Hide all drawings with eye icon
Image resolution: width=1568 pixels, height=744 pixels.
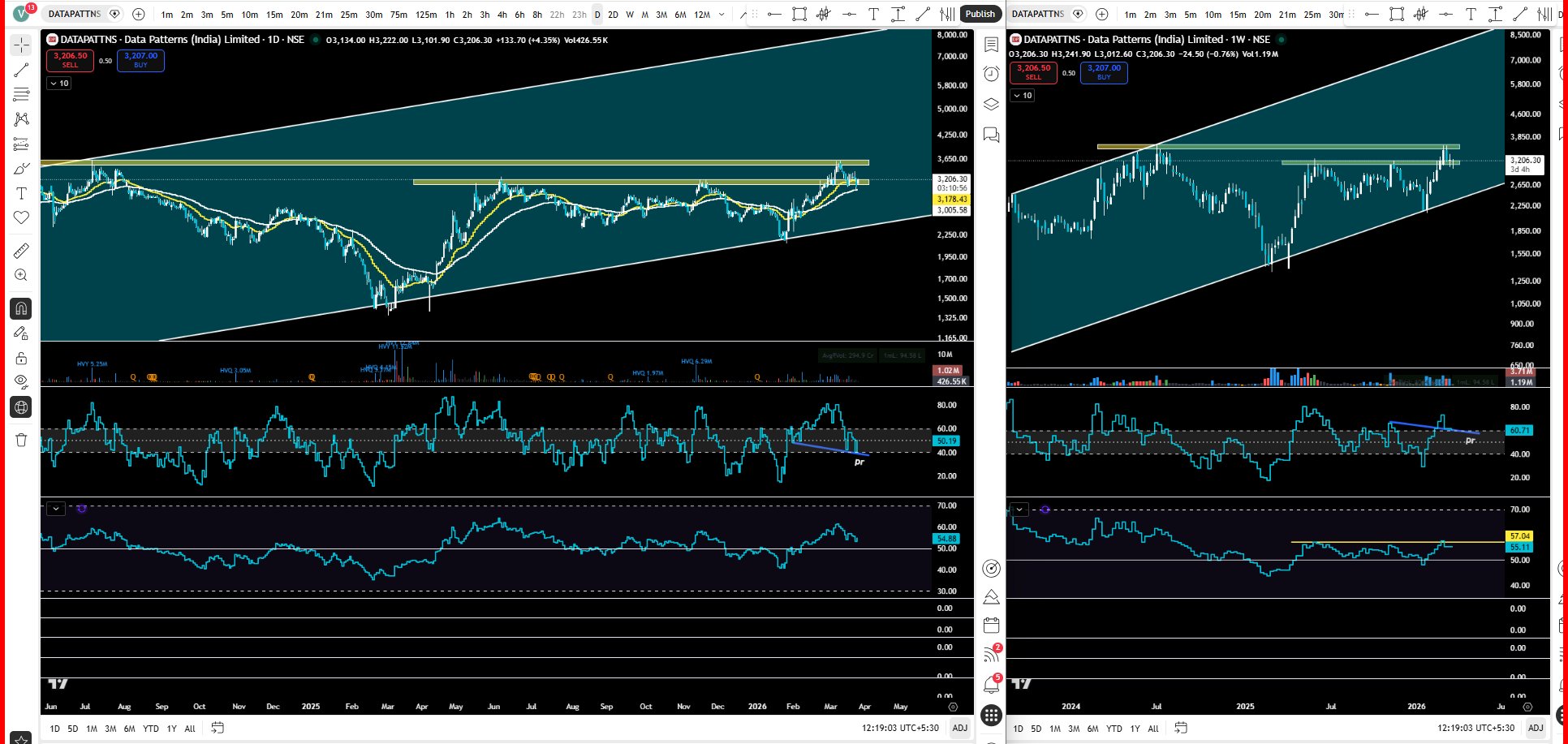(x=22, y=381)
